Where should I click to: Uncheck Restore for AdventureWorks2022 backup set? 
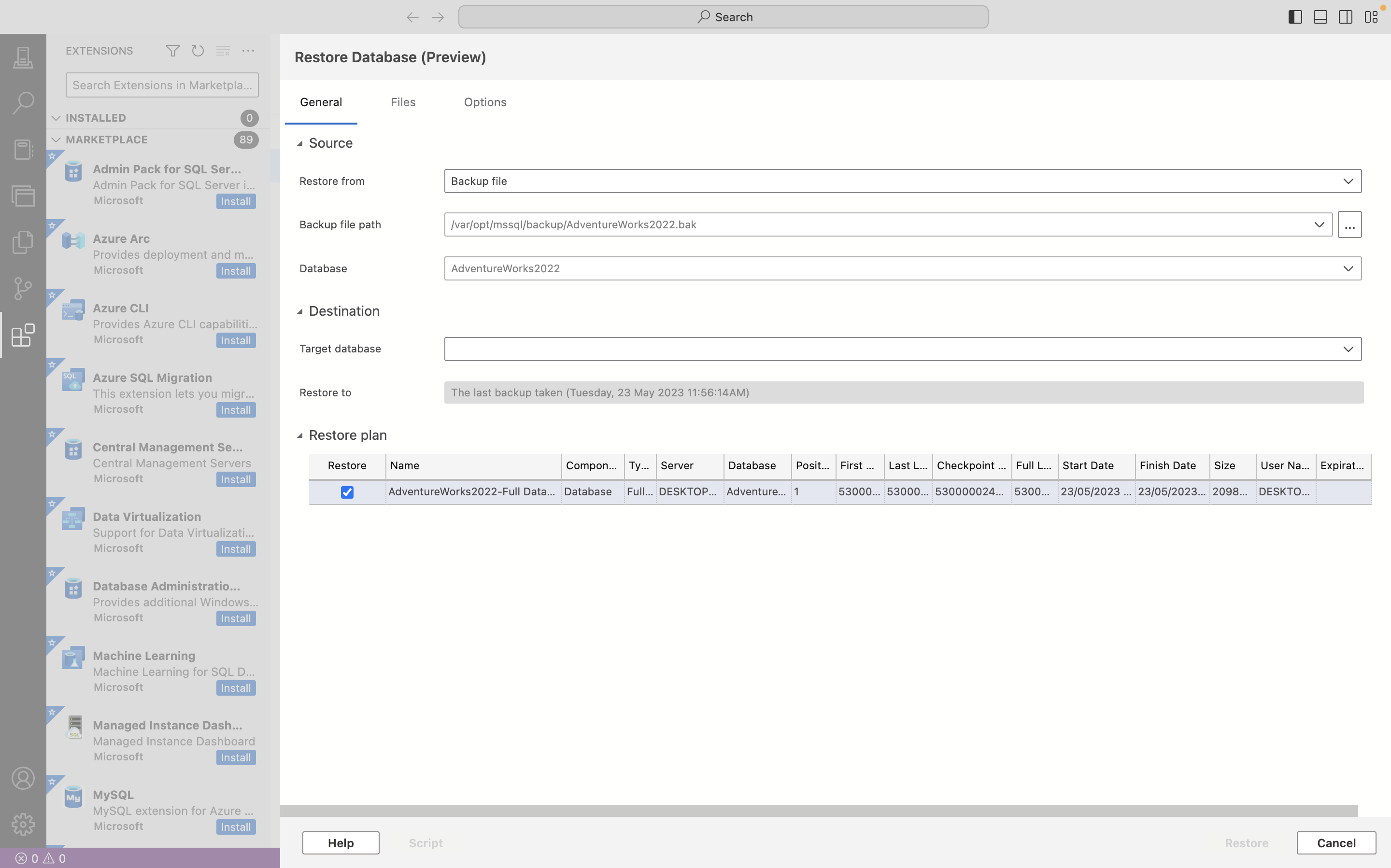(347, 492)
